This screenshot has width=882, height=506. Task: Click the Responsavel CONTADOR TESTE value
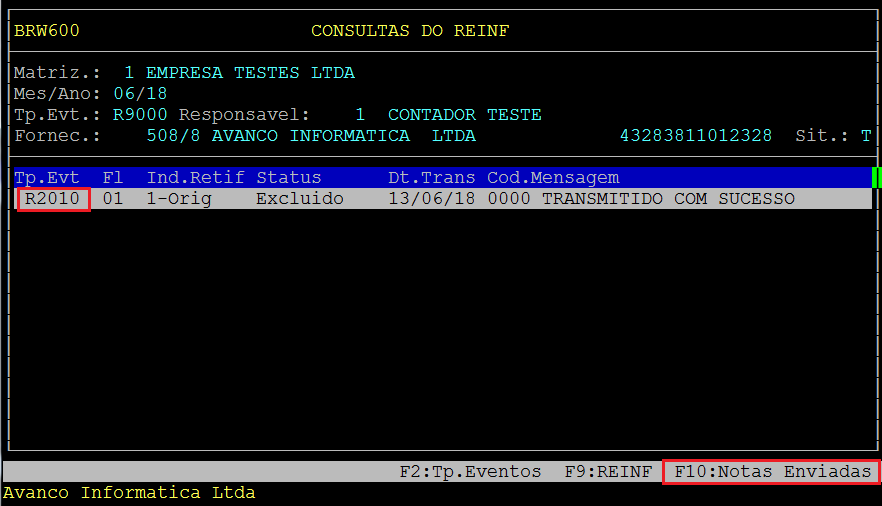click(x=464, y=114)
